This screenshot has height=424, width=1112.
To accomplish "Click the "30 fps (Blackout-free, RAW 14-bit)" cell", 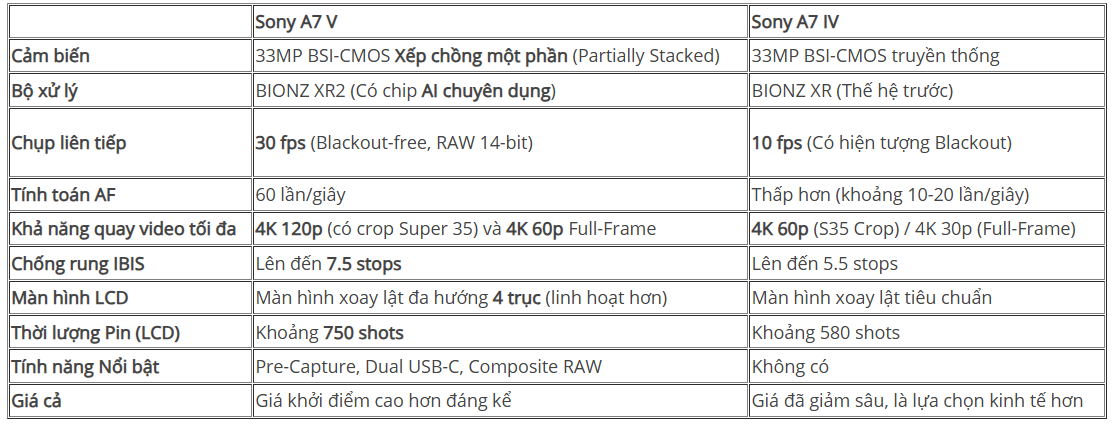I will [394, 143].
